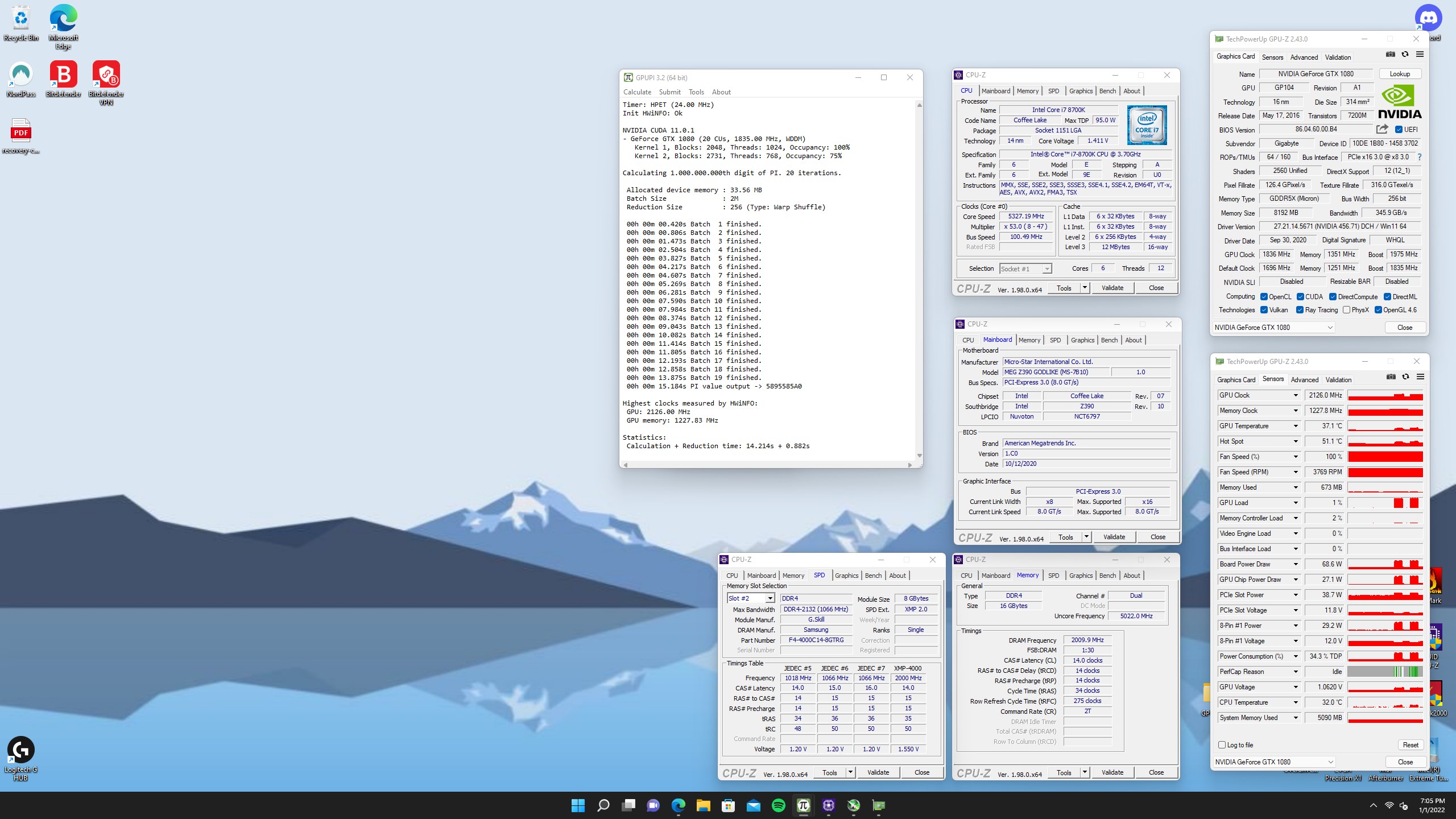Click the GPU-Z card icon on taskbar
Screen dimensions: 1456x819
point(878,805)
